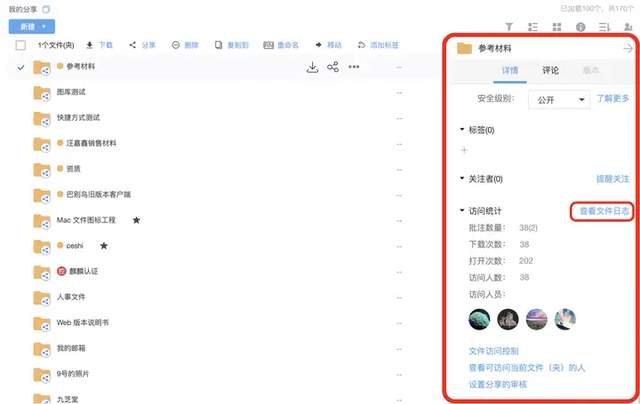Screen dimensions: 640x404
Task: Click share icon in 参考材料 row
Action: [333, 67]
